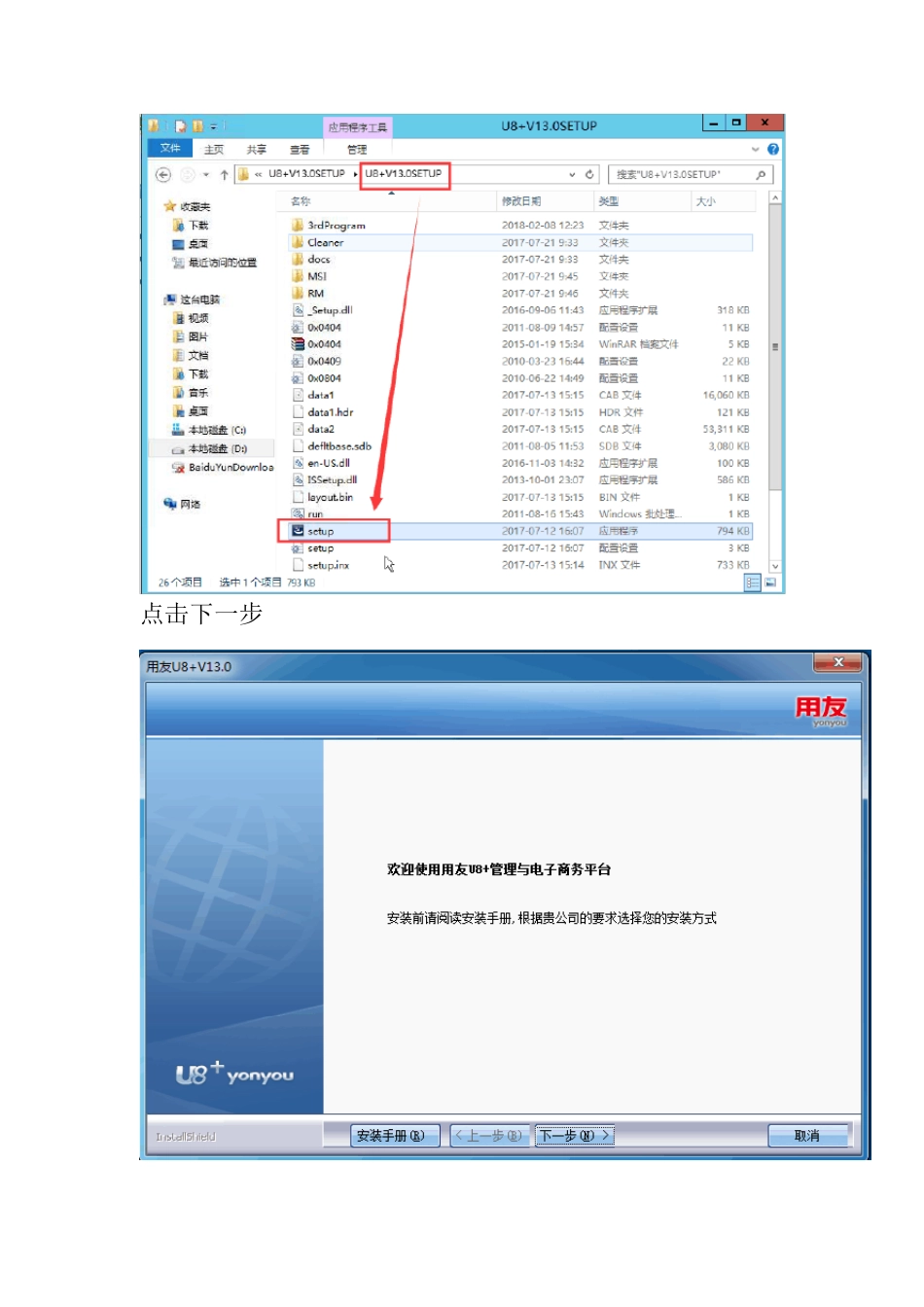Refresh the Explorer address bar
This screenshot has height=1307, width=924.
(x=589, y=175)
